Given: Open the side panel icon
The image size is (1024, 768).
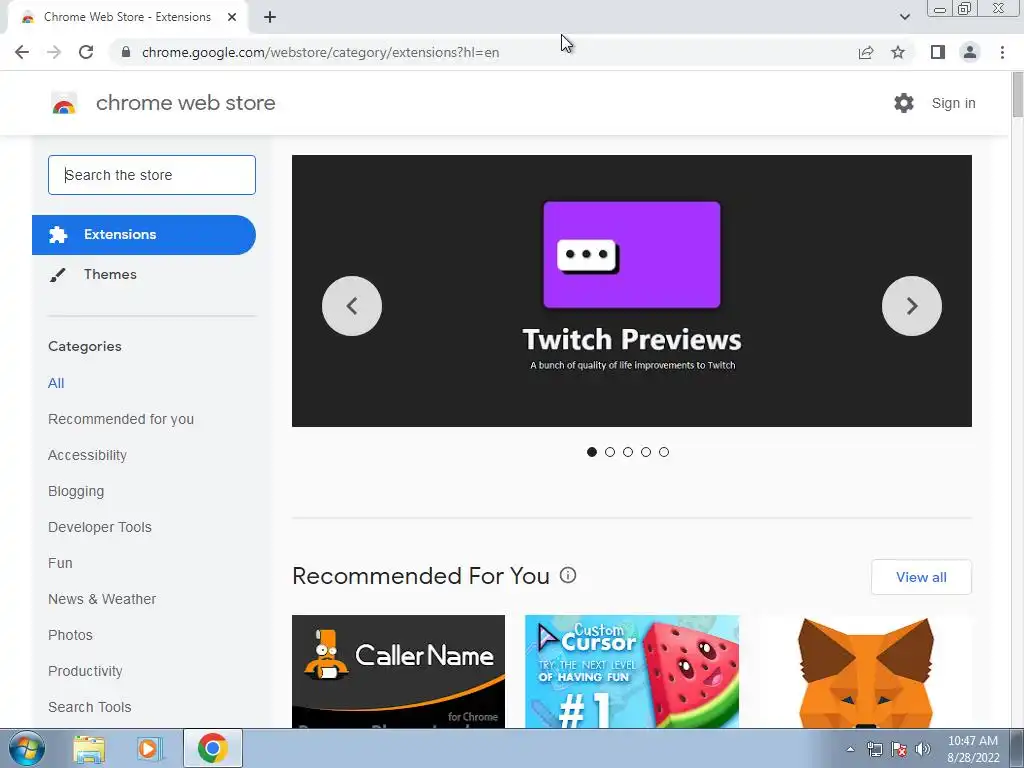Looking at the screenshot, I should [938, 52].
